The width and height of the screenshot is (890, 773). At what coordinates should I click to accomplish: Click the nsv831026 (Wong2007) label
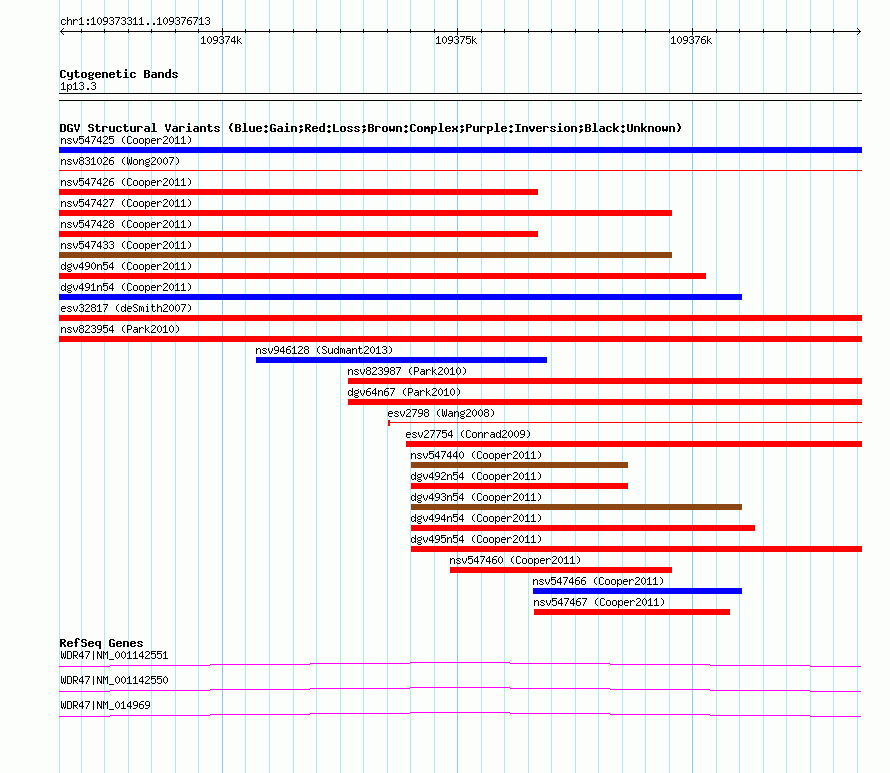pyautogui.click(x=120, y=161)
